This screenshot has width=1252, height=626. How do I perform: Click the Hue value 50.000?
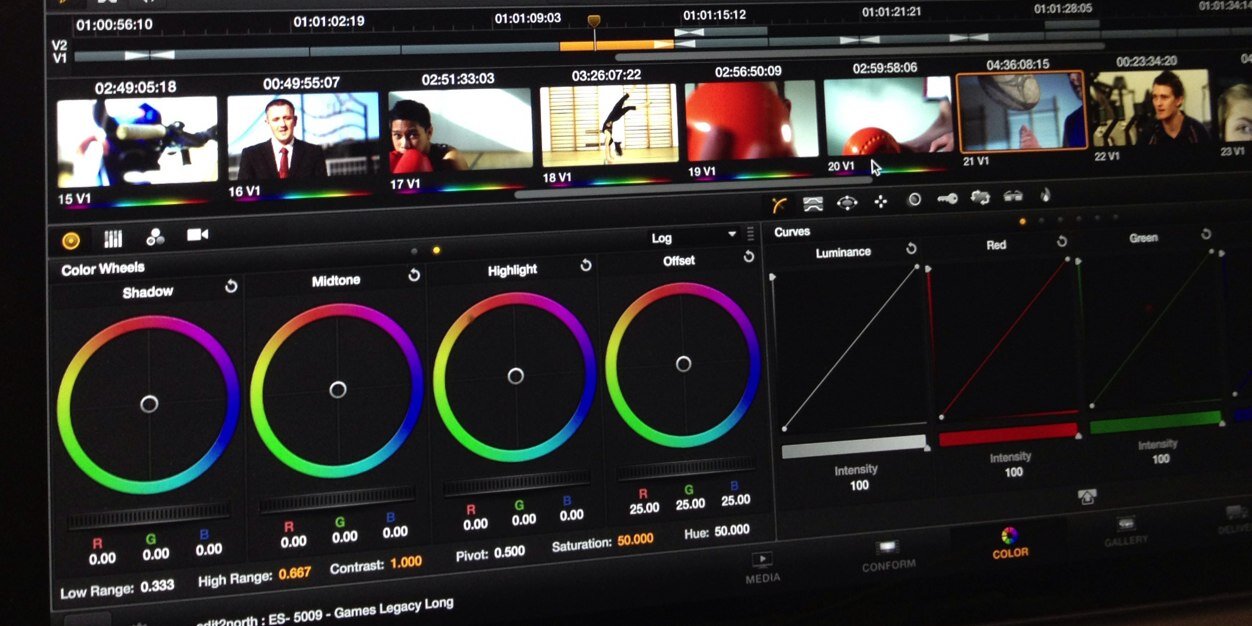[x=731, y=531]
